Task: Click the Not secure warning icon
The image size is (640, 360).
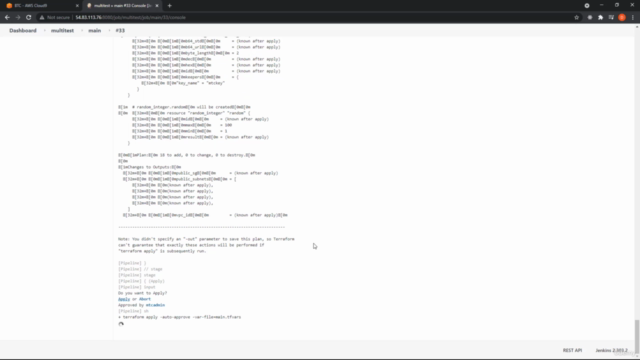Action: click(42, 18)
